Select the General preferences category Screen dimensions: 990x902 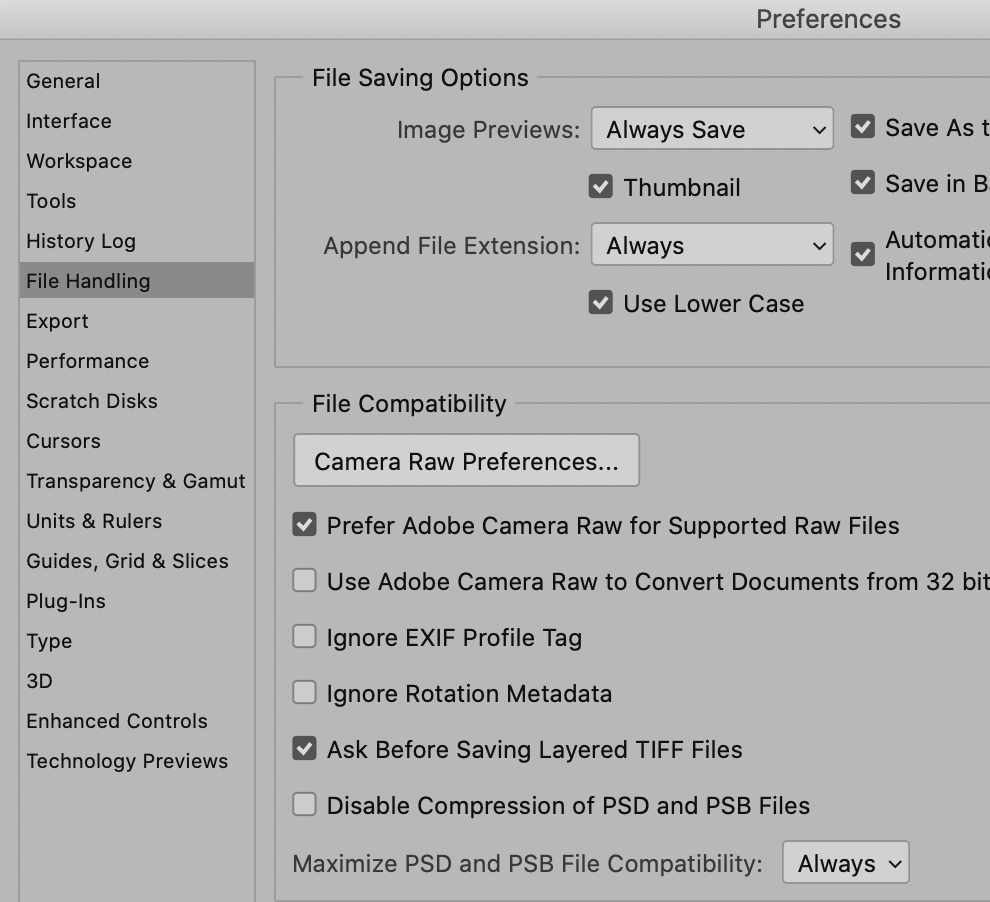coord(63,81)
